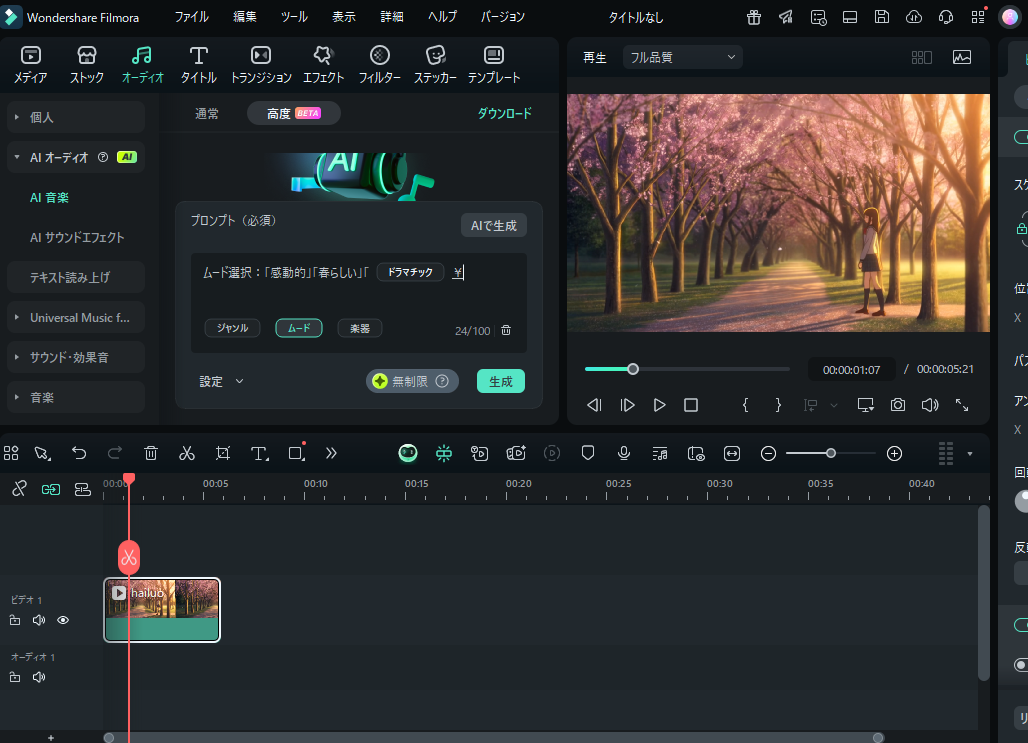
Task: Take a snapshot with the camera icon
Action: 898,405
